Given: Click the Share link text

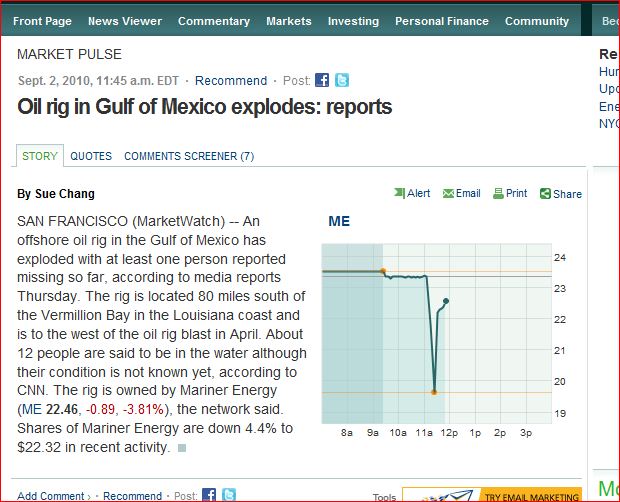Looking at the screenshot, I should (x=567, y=194).
